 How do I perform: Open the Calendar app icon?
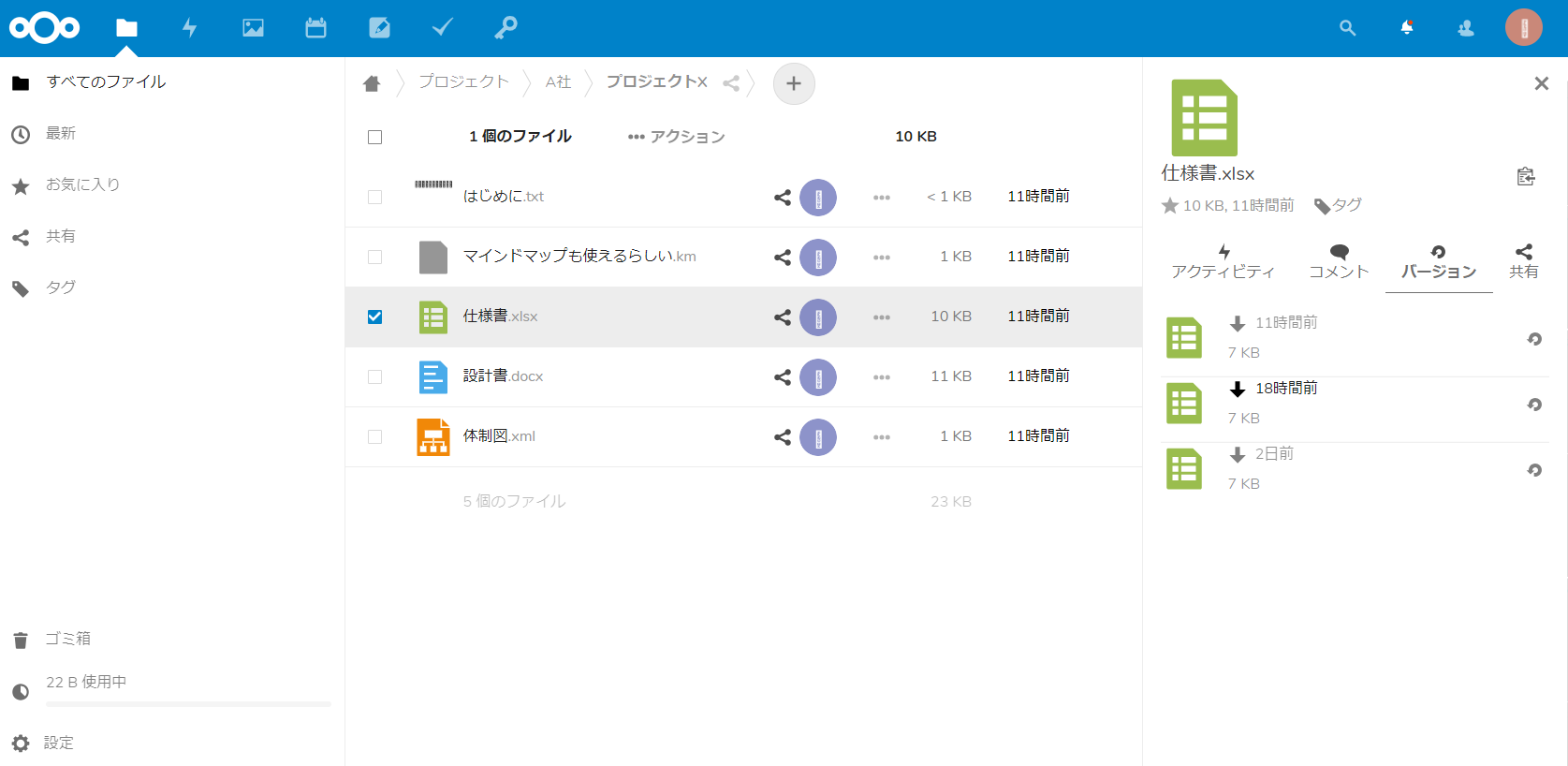pos(315,28)
